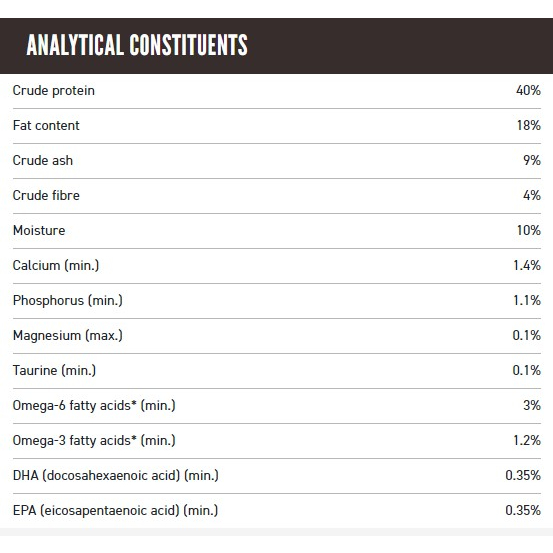Click the 40% crude protein value

(528, 90)
